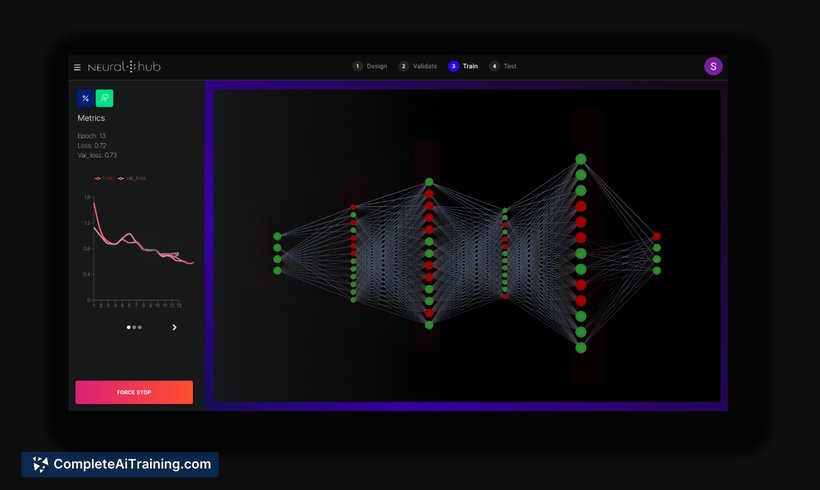The height and width of the screenshot is (490, 820).
Task: Select the green network view icon
Action: coord(104,98)
